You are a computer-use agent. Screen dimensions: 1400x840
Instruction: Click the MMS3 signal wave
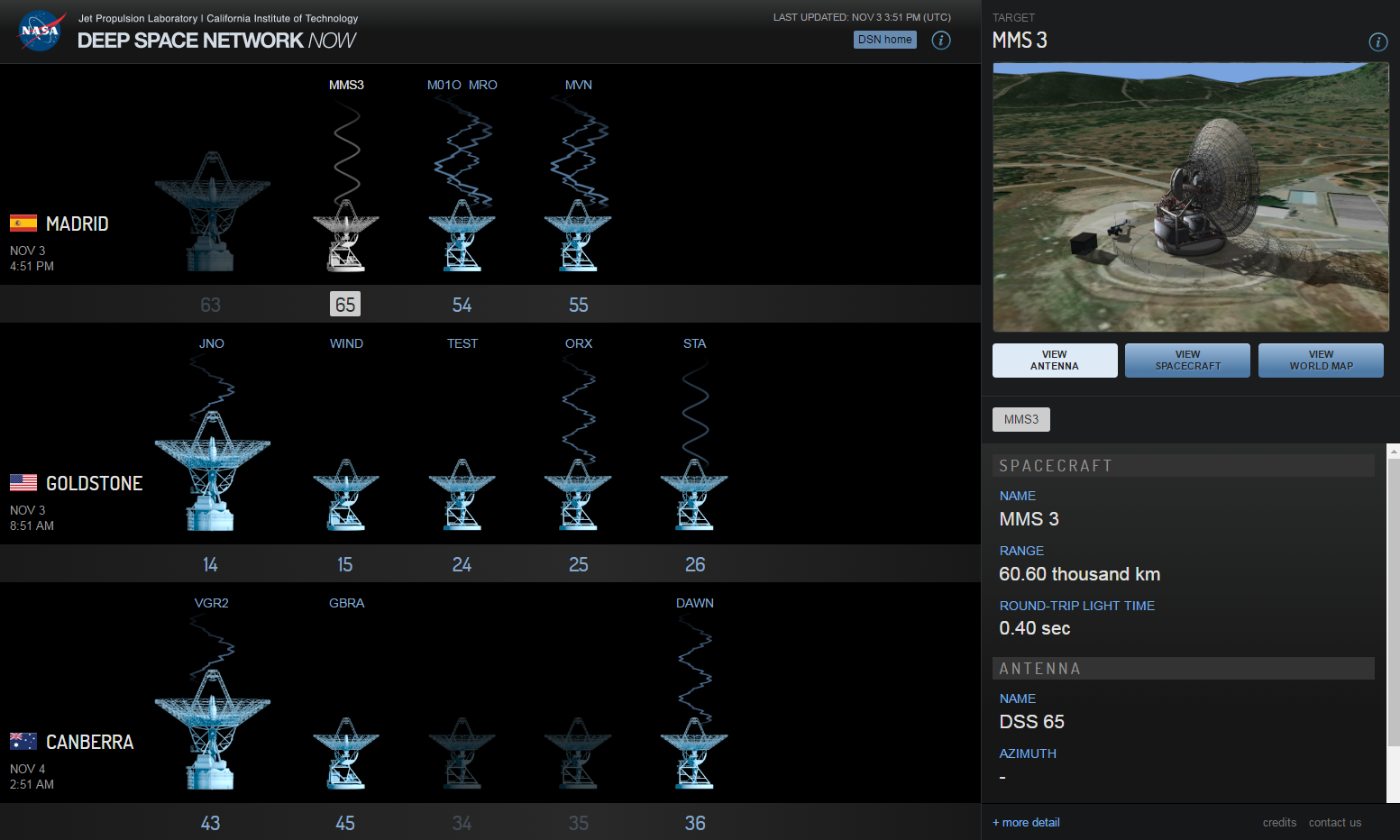pyautogui.click(x=347, y=151)
